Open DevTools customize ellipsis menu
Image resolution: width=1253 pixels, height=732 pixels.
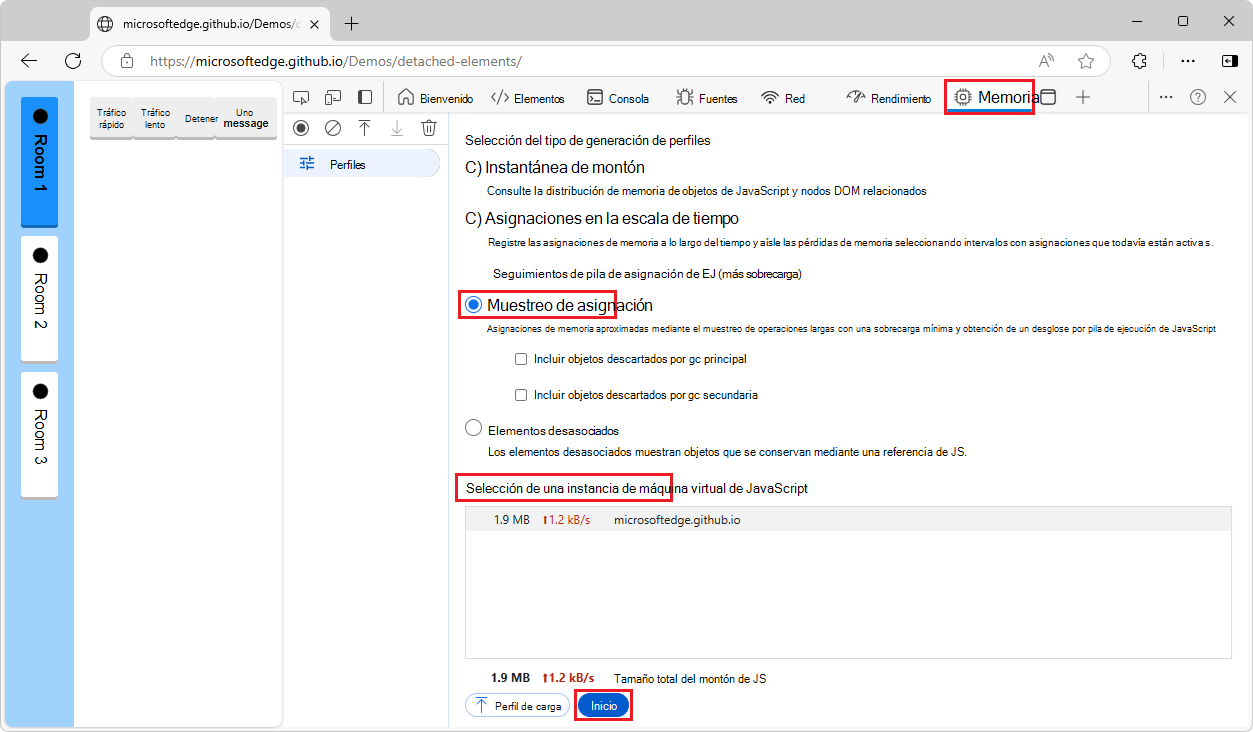pyautogui.click(x=1166, y=97)
